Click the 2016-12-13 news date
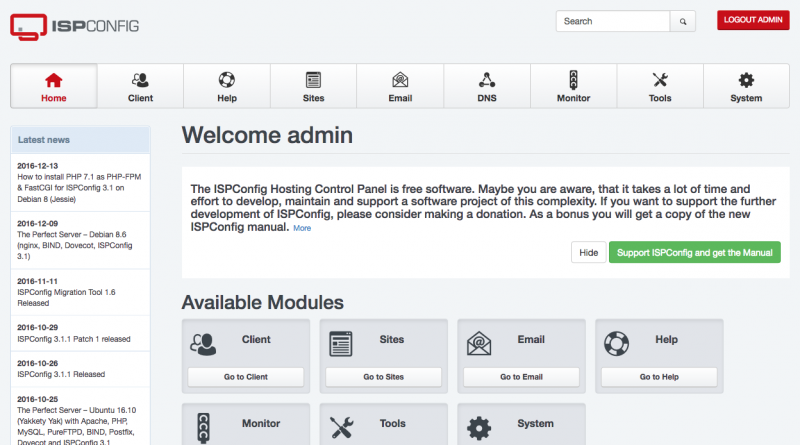Viewport: 800px width, 445px height. 38,166
